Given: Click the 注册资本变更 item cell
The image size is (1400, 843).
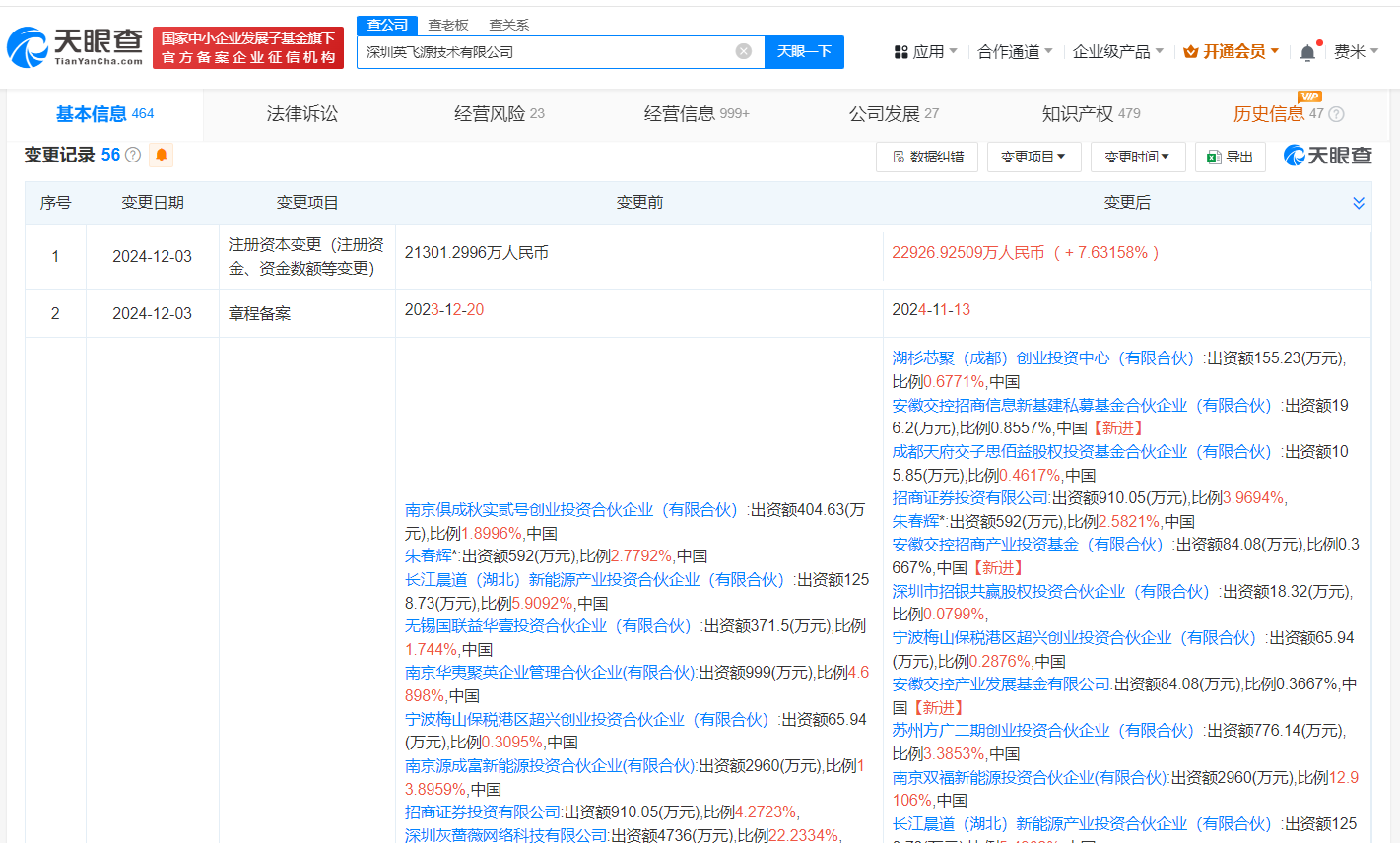Looking at the screenshot, I should tap(306, 256).
